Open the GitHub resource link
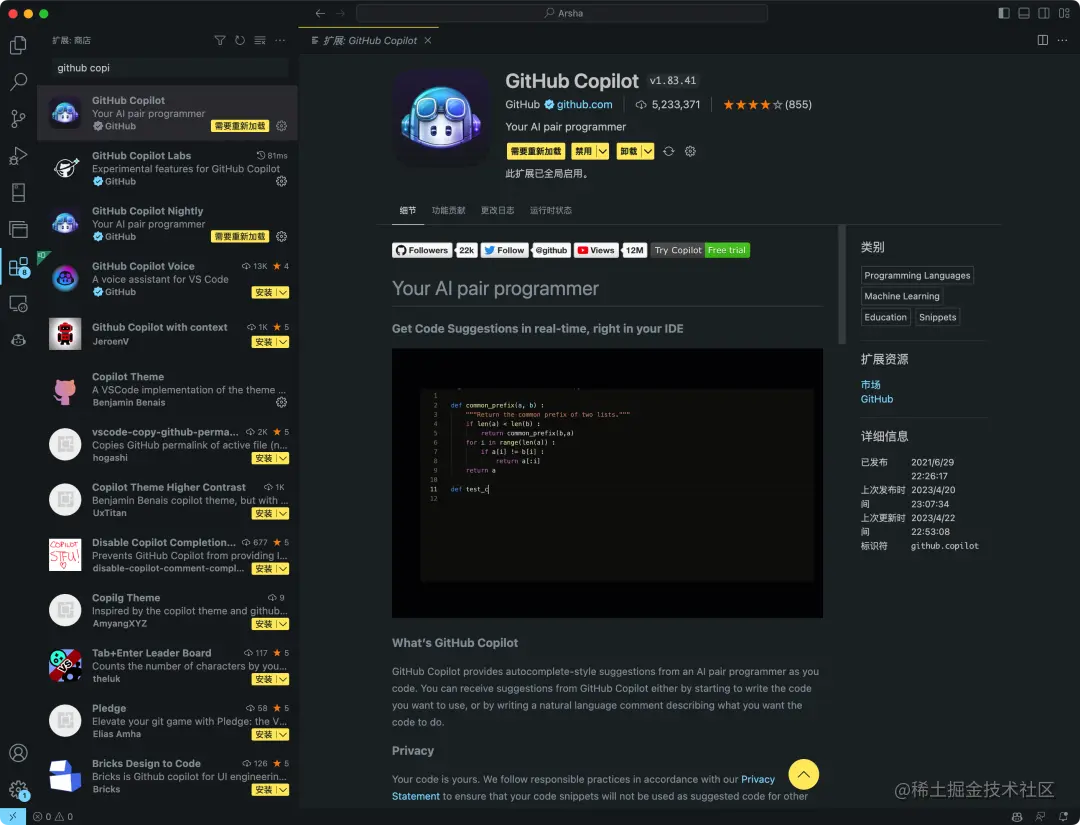The height and width of the screenshot is (825, 1080). tap(877, 399)
